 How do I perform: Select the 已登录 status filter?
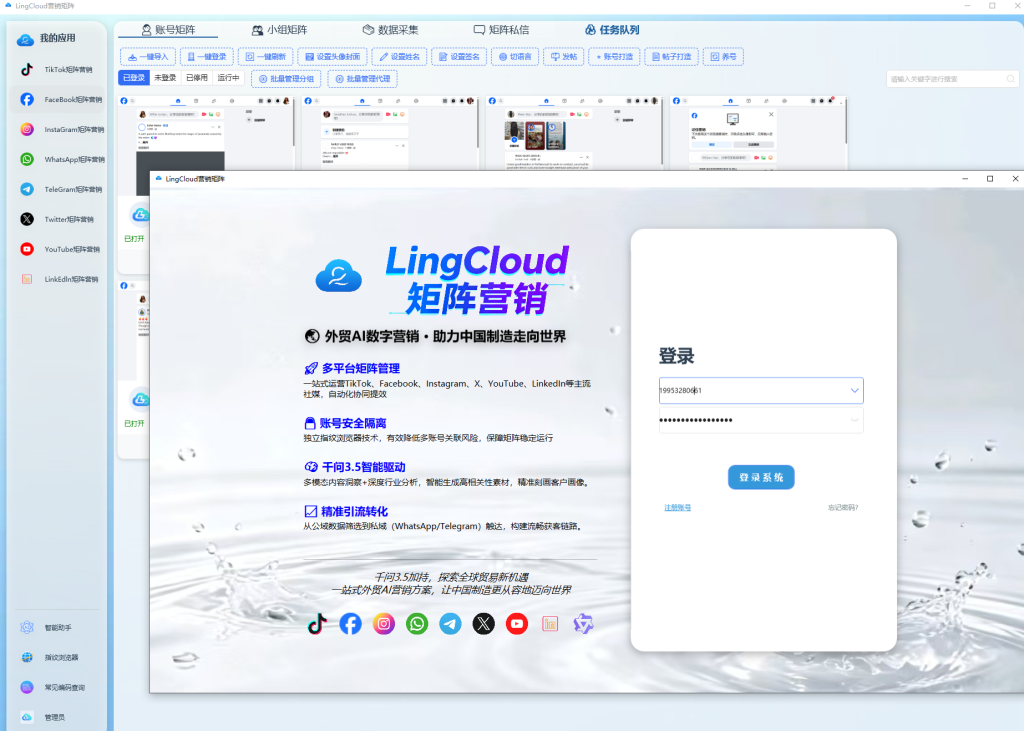point(134,78)
